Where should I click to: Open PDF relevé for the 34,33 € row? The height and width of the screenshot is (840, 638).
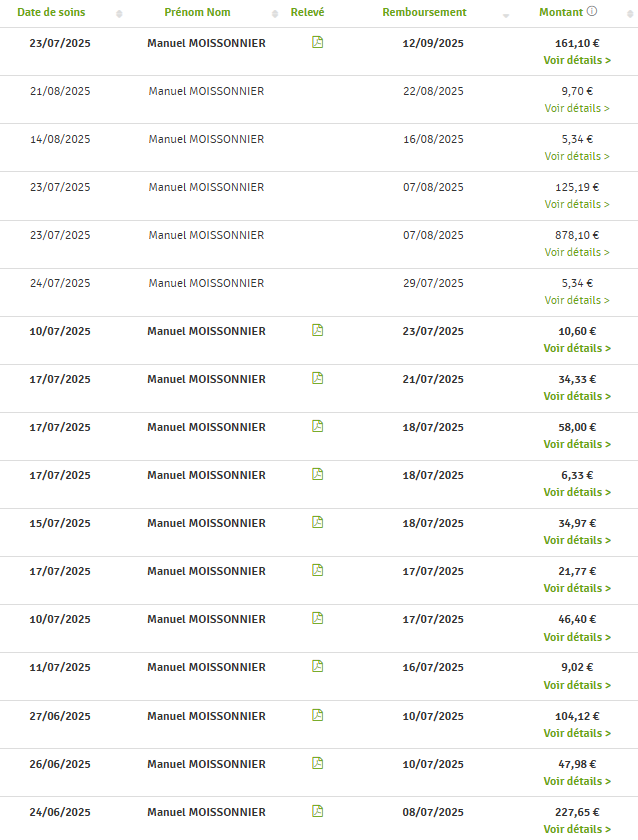pyautogui.click(x=317, y=378)
